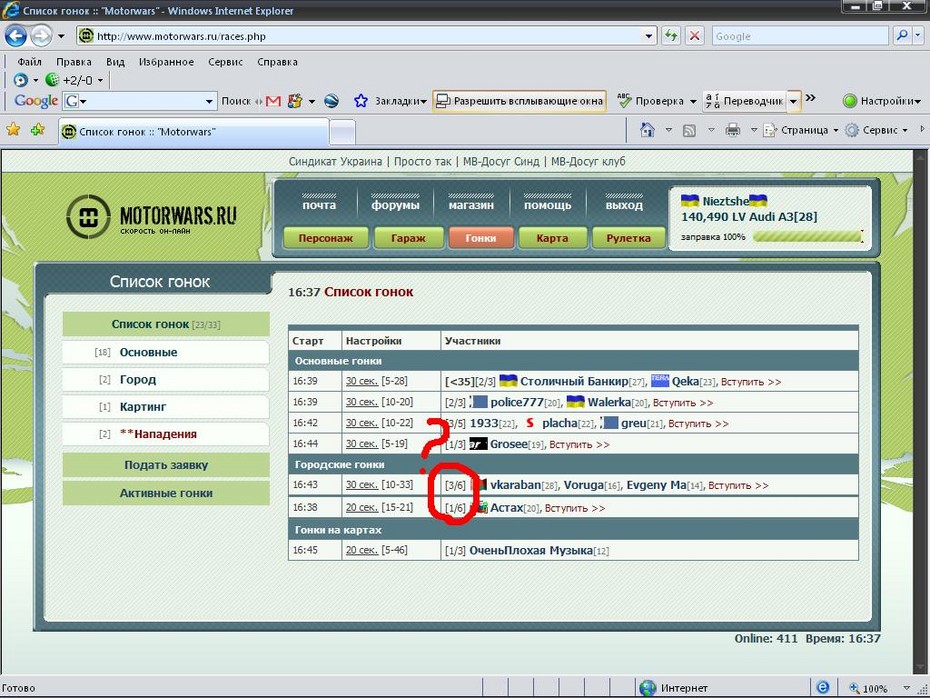Open the Гараж section
The height and width of the screenshot is (698, 930).
click(x=408, y=238)
